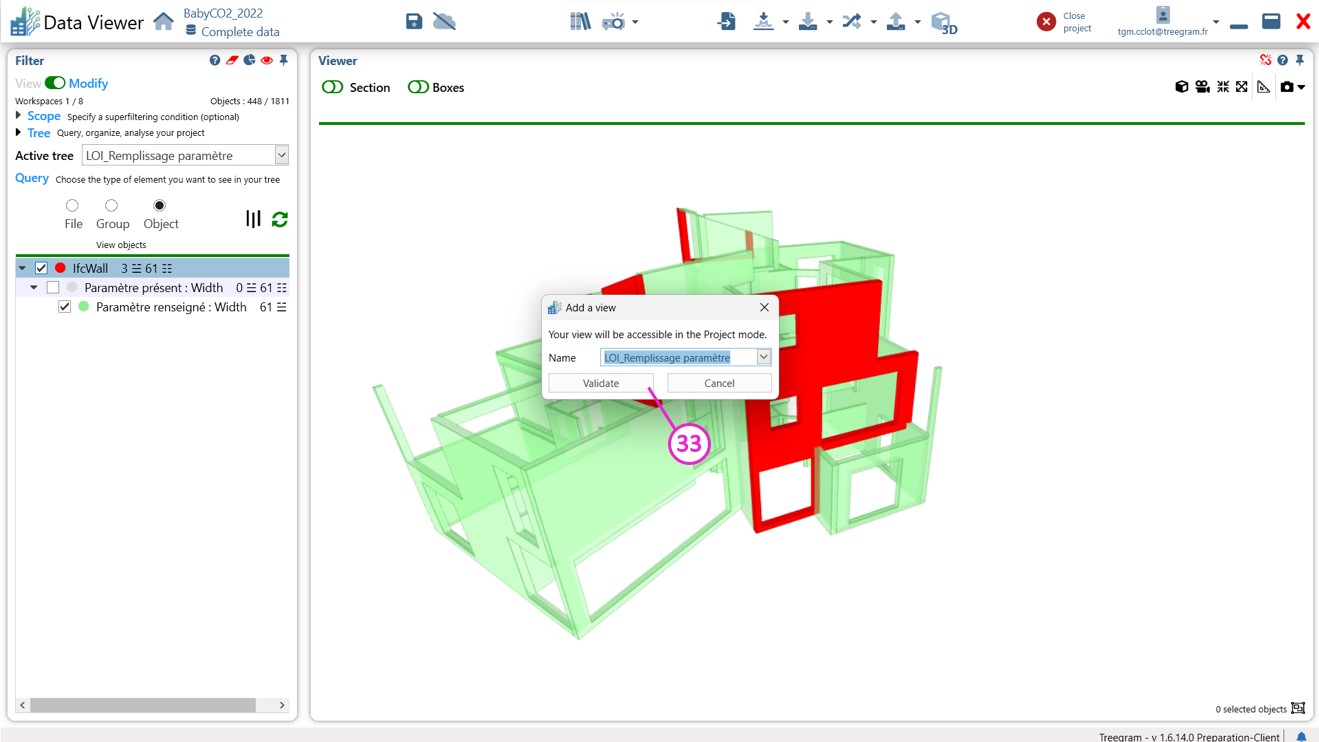Viewport: 1319px width, 742px height.
Task: Select the Group radio button
Action: click(x=111, y=206)
